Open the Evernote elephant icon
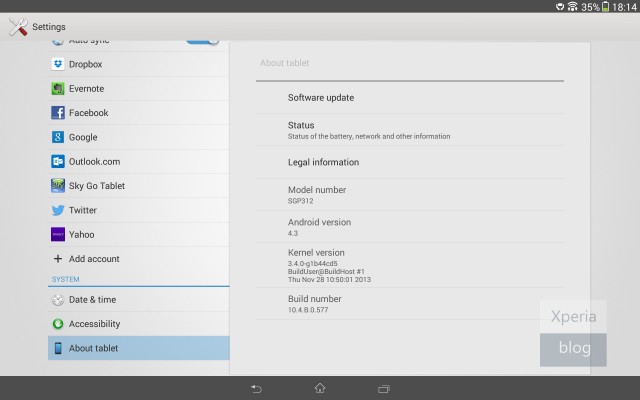This screenshot has height=400, width=640. 58,89
